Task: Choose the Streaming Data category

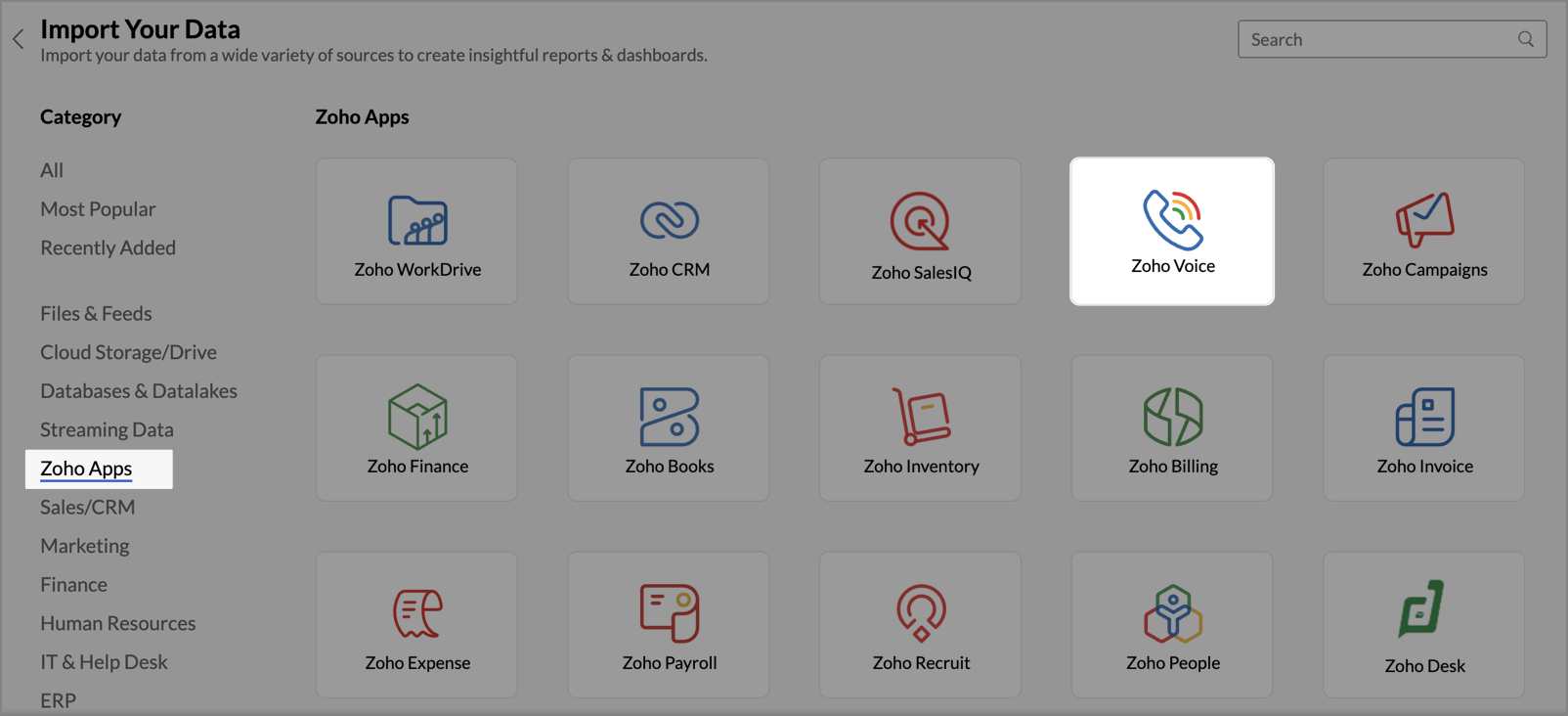Action: point(107,429)
